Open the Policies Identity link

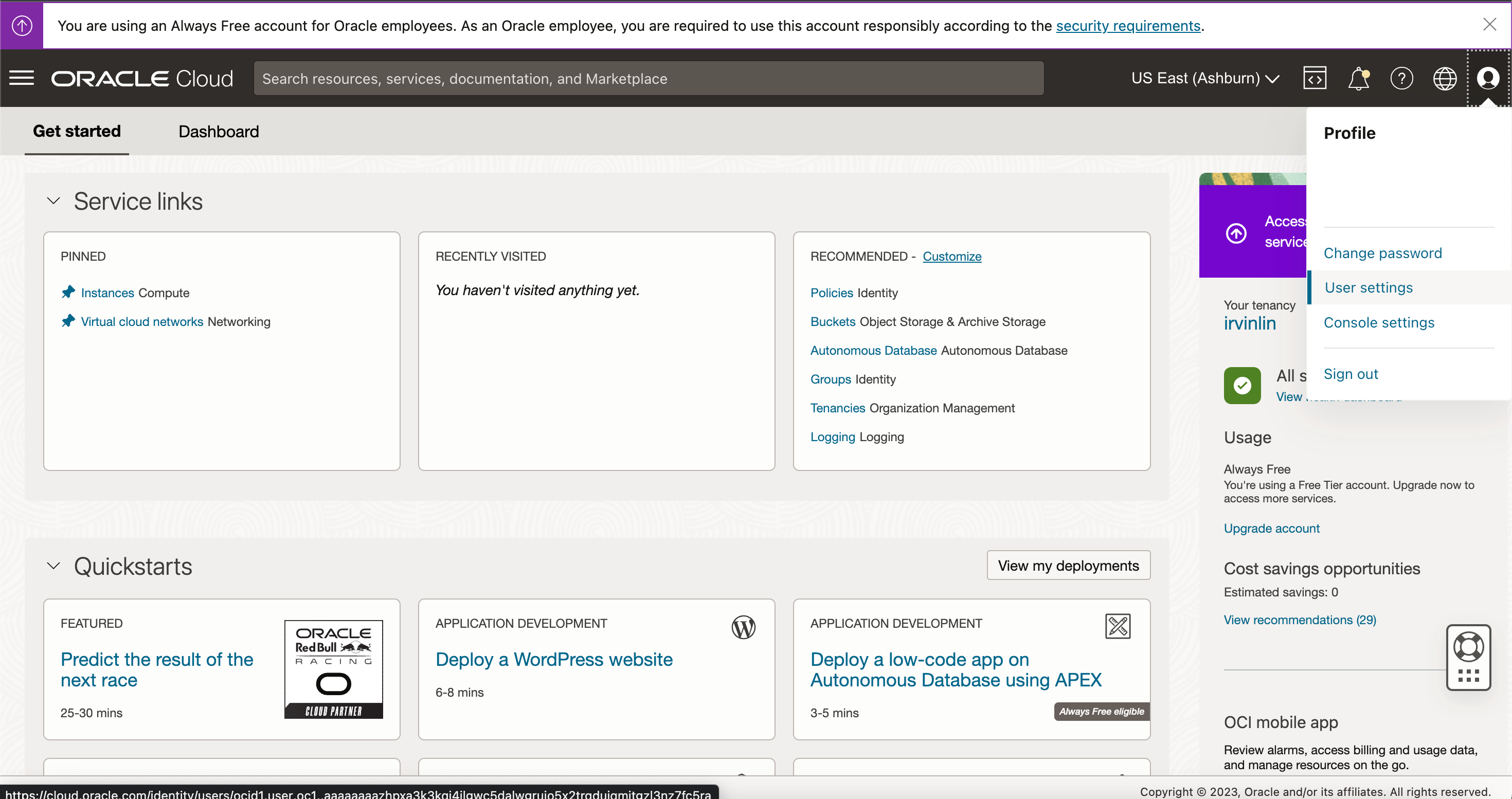point(832,293)
